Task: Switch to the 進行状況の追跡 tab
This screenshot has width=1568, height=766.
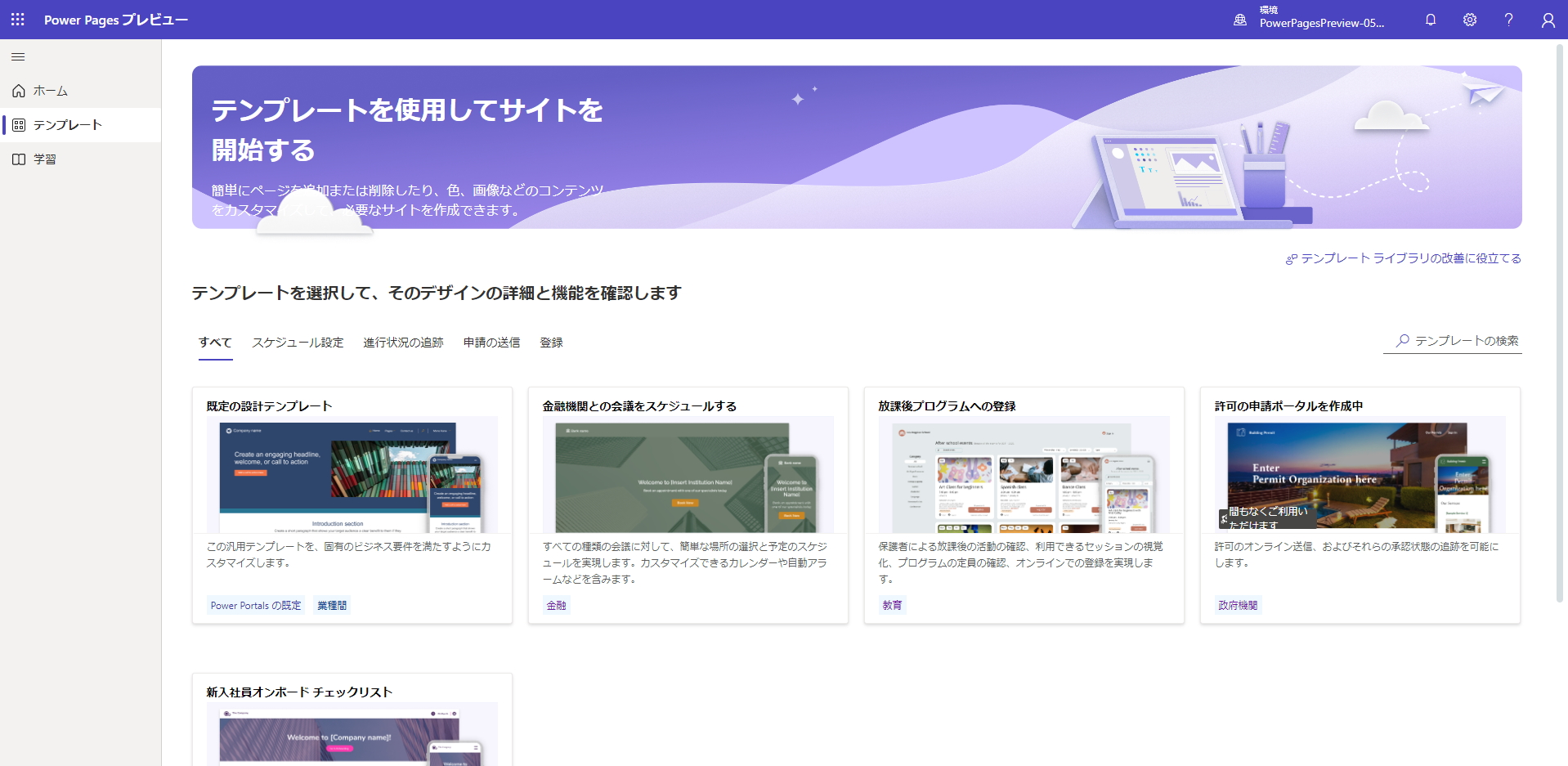Action: [x=404, y=343]
